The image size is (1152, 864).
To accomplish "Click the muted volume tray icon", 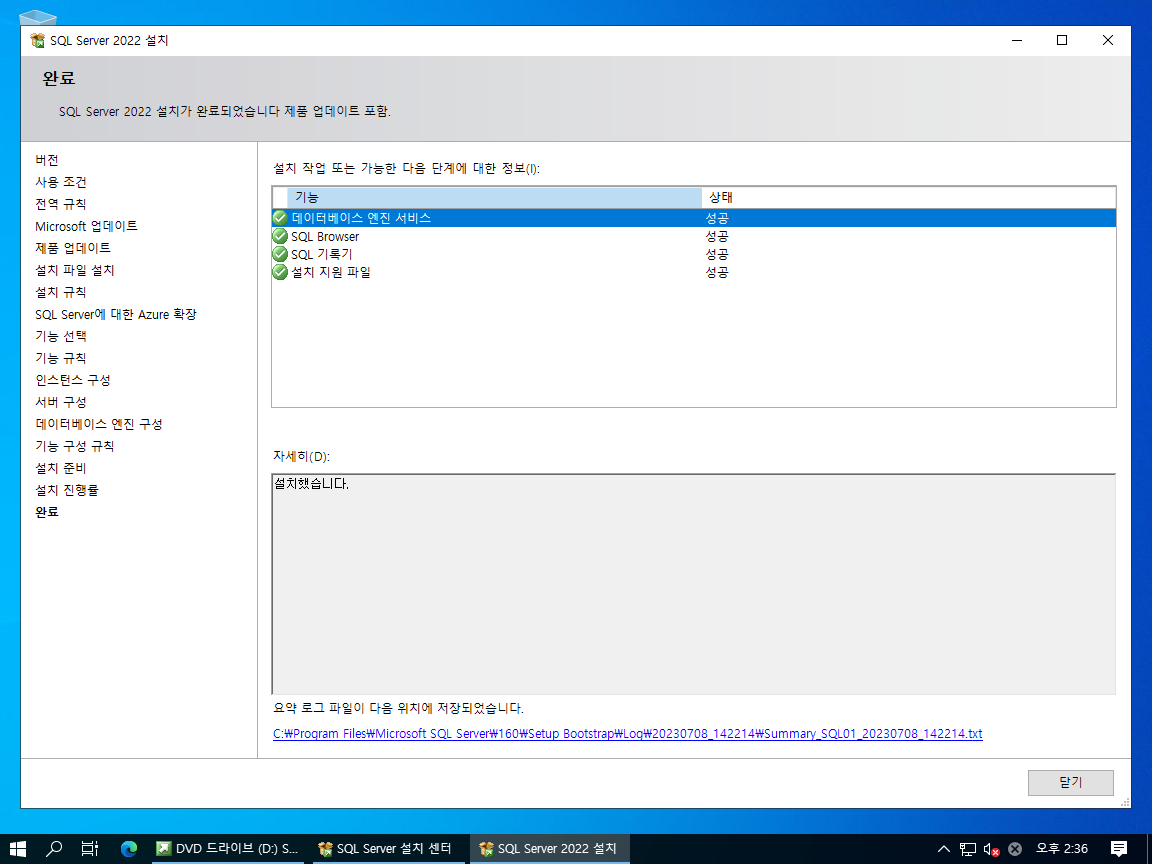I will click(991, 849).
